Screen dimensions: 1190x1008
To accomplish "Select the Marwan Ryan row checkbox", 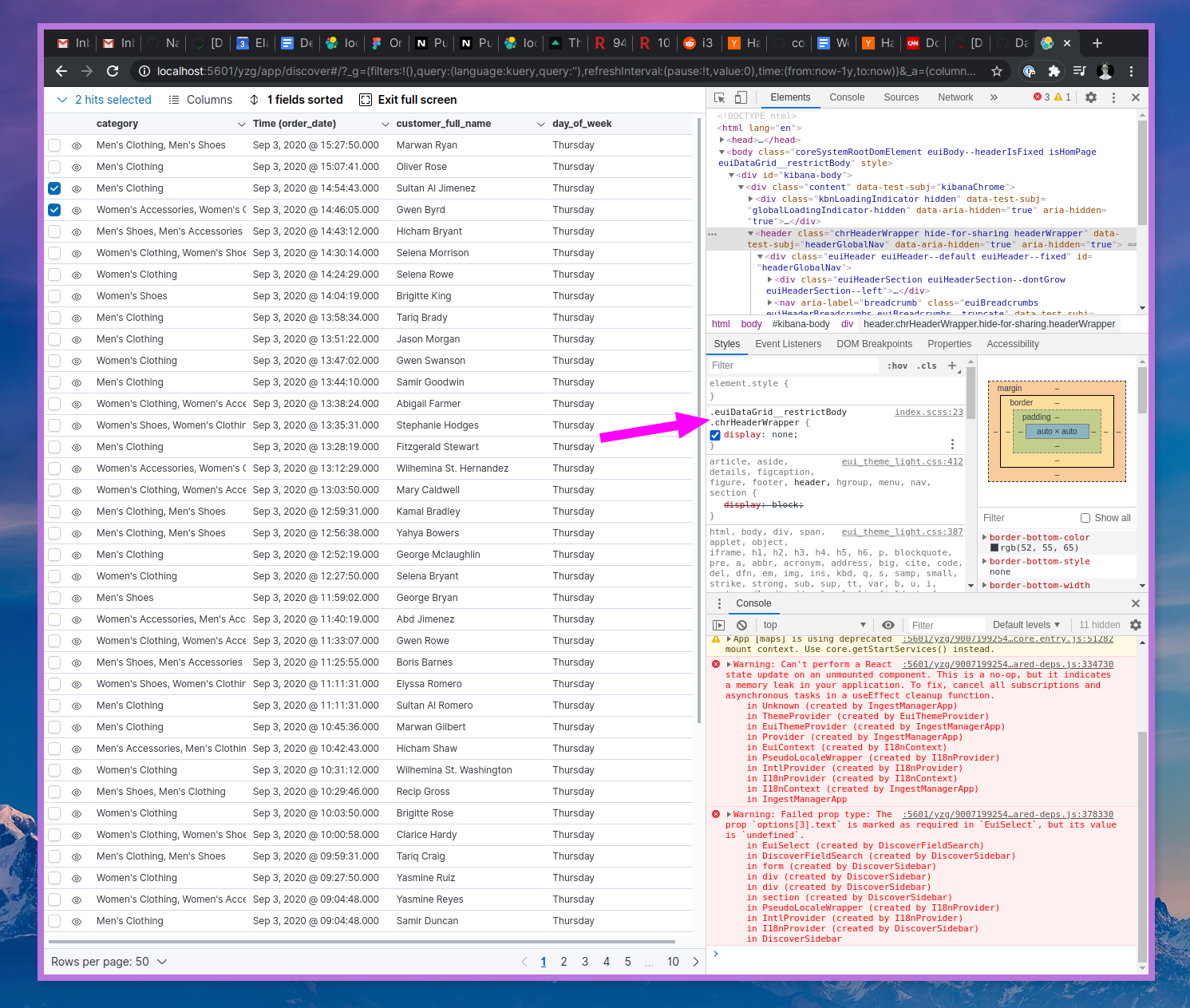I will pos(54,145).
